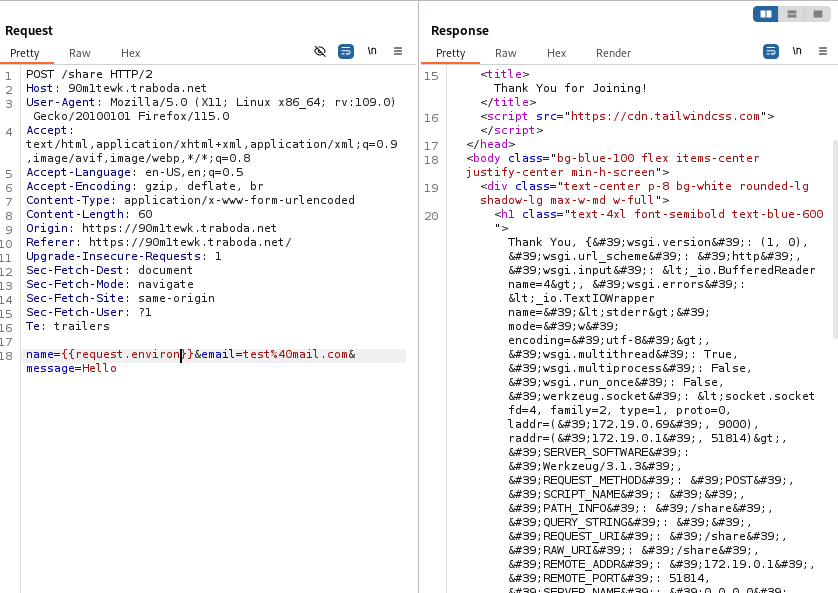Select the combined tabbed layout icon

(x=818, y=14)
